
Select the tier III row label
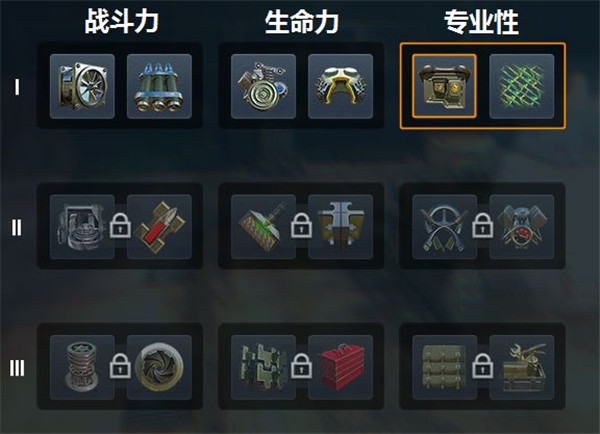coord(17,368)
